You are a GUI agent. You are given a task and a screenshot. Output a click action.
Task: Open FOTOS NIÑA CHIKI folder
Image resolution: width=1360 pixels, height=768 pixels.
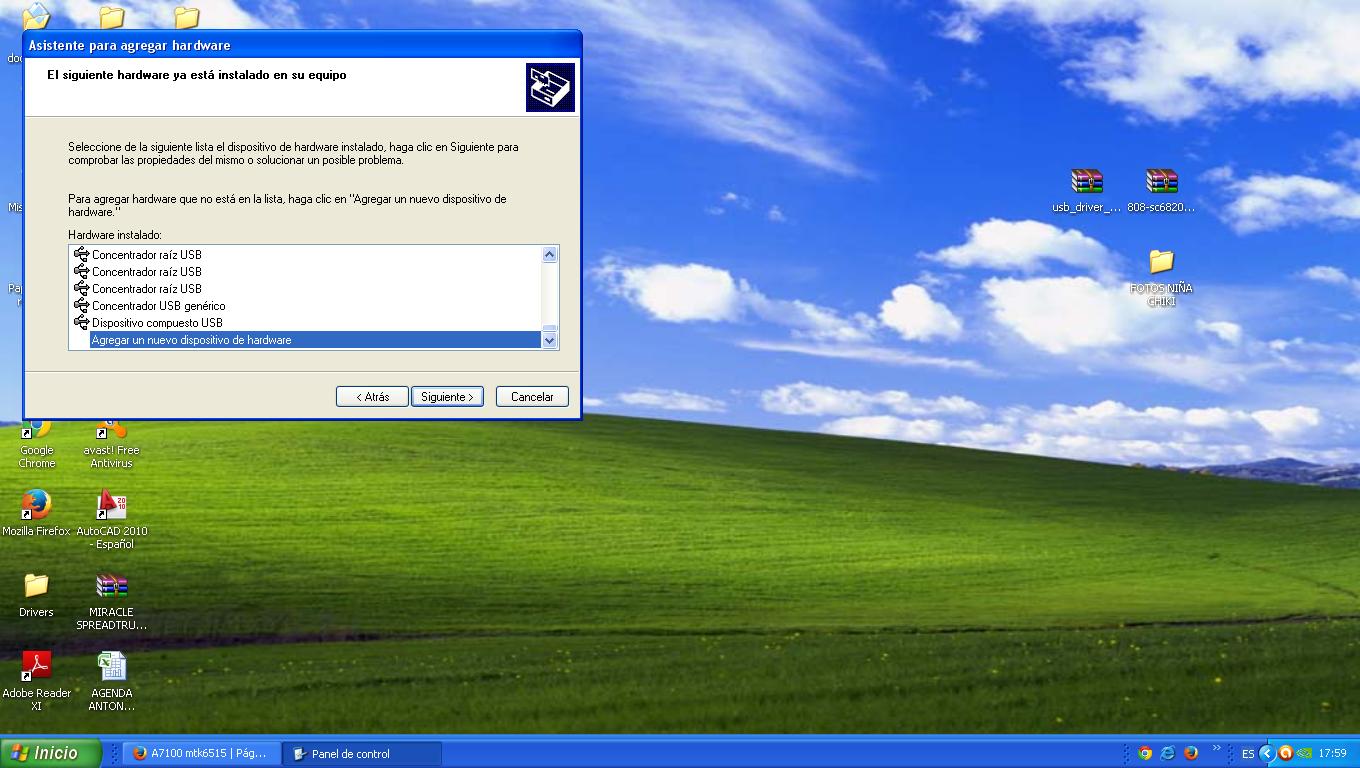coord(1161,277)
